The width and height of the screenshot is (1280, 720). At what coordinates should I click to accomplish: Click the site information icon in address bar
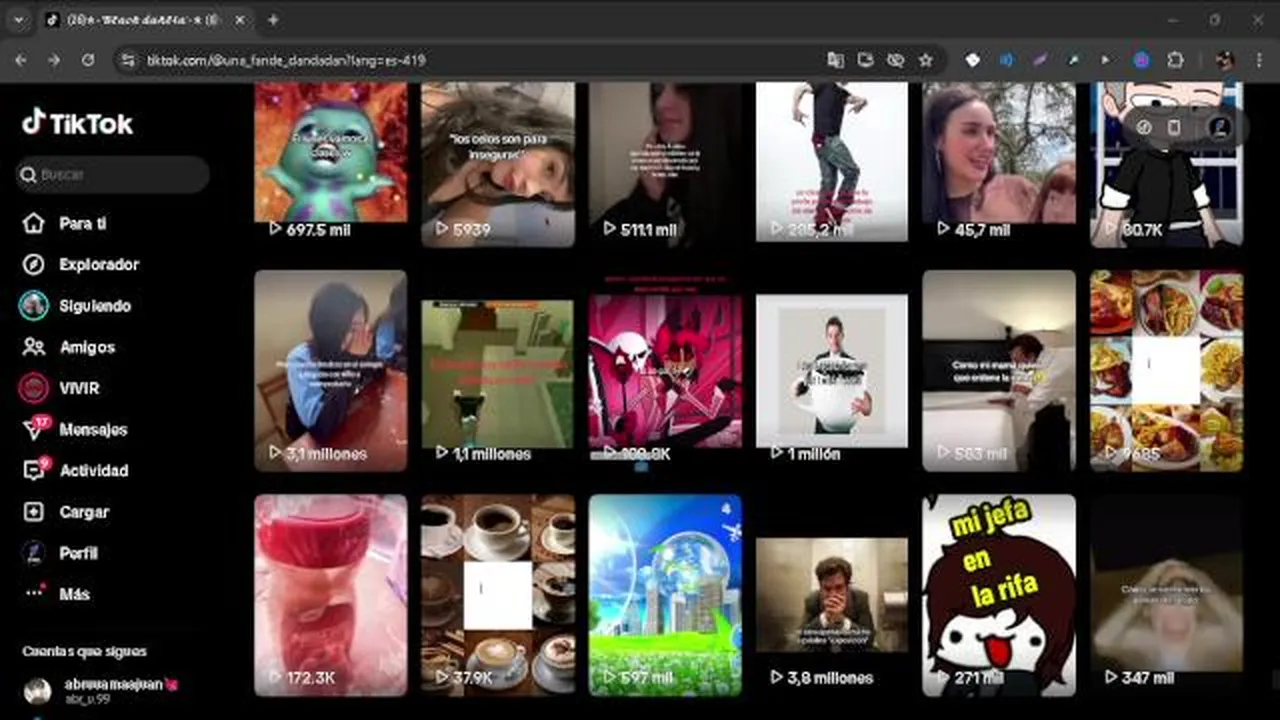coord(128,60)
